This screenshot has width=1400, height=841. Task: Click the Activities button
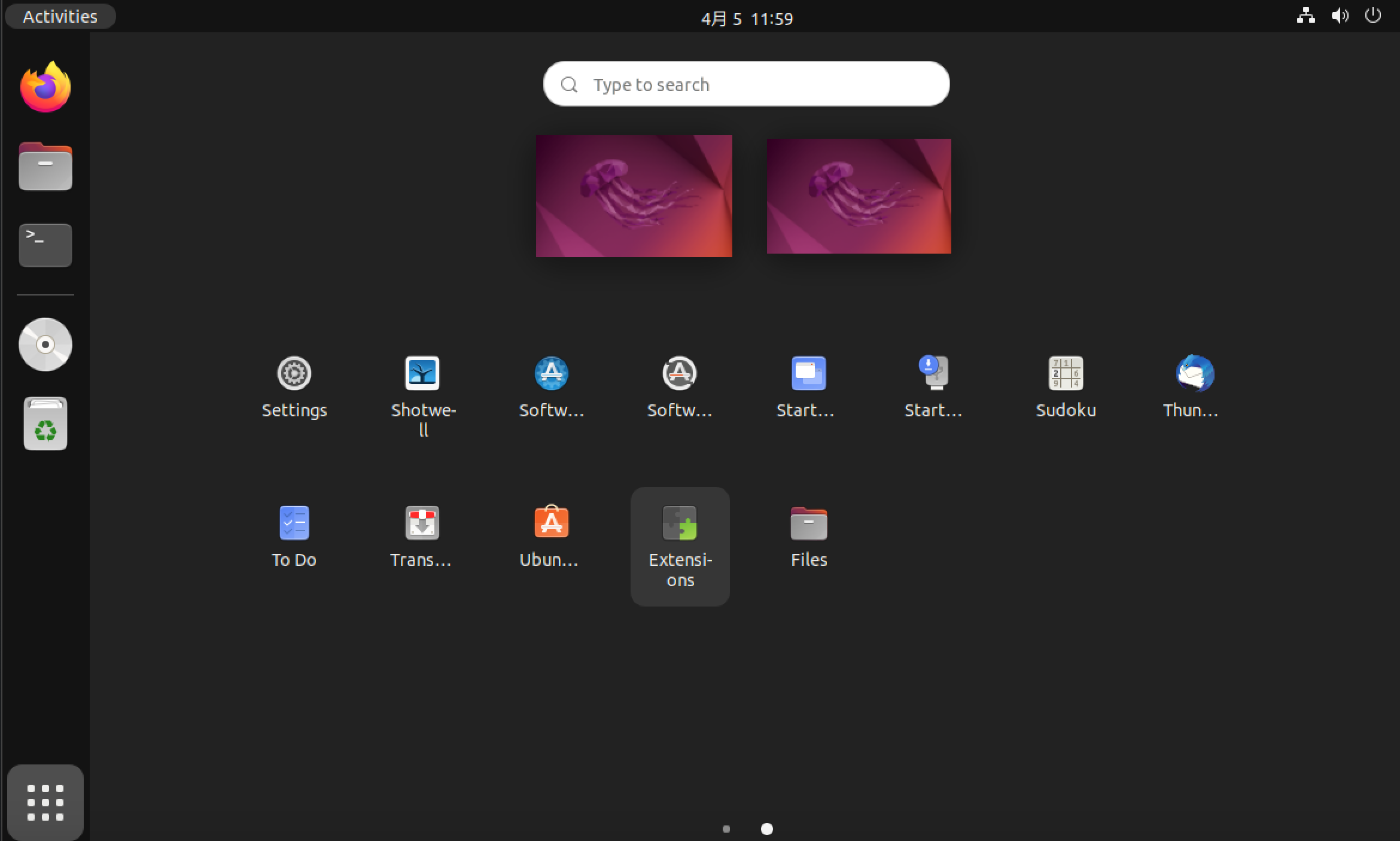(x=60, y=16)
